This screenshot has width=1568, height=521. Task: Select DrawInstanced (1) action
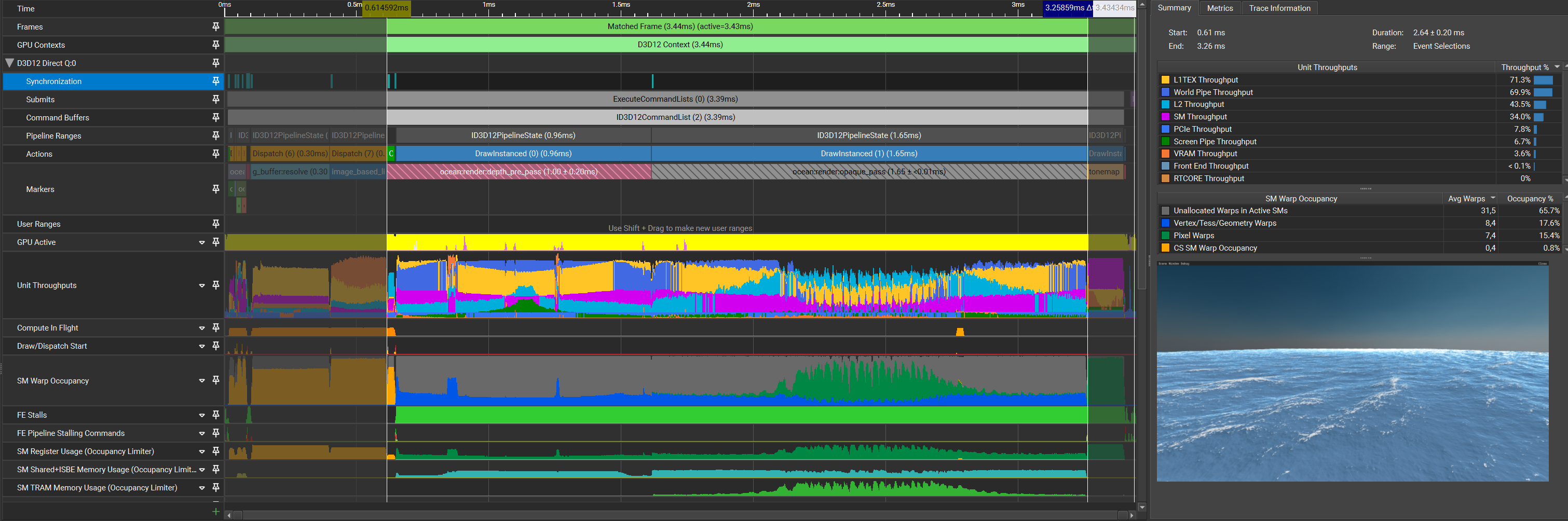click(x=869, y=154)
